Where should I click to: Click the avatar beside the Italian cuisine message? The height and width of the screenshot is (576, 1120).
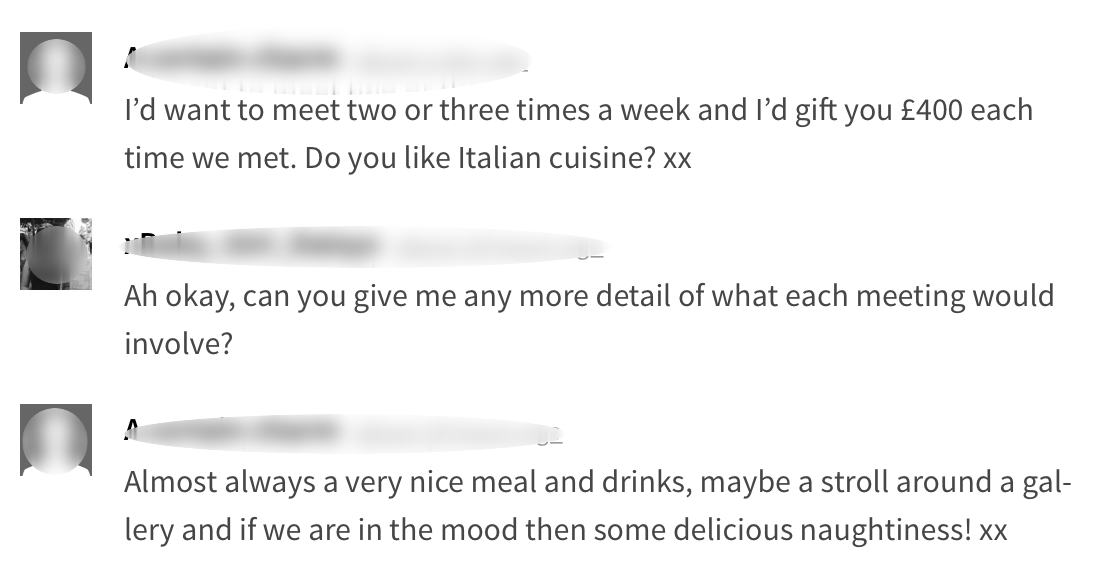pos(56,67)
